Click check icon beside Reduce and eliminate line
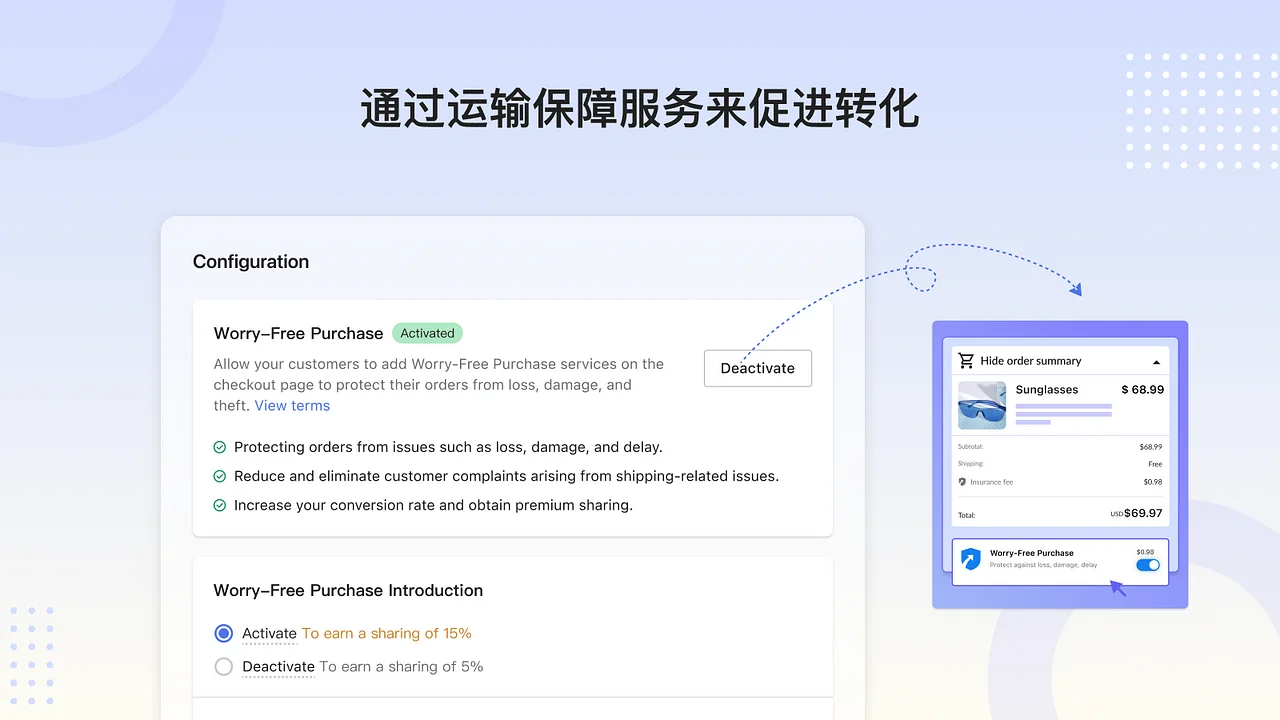This screenshot has height=720, width=1280. [x=220, y=476]
